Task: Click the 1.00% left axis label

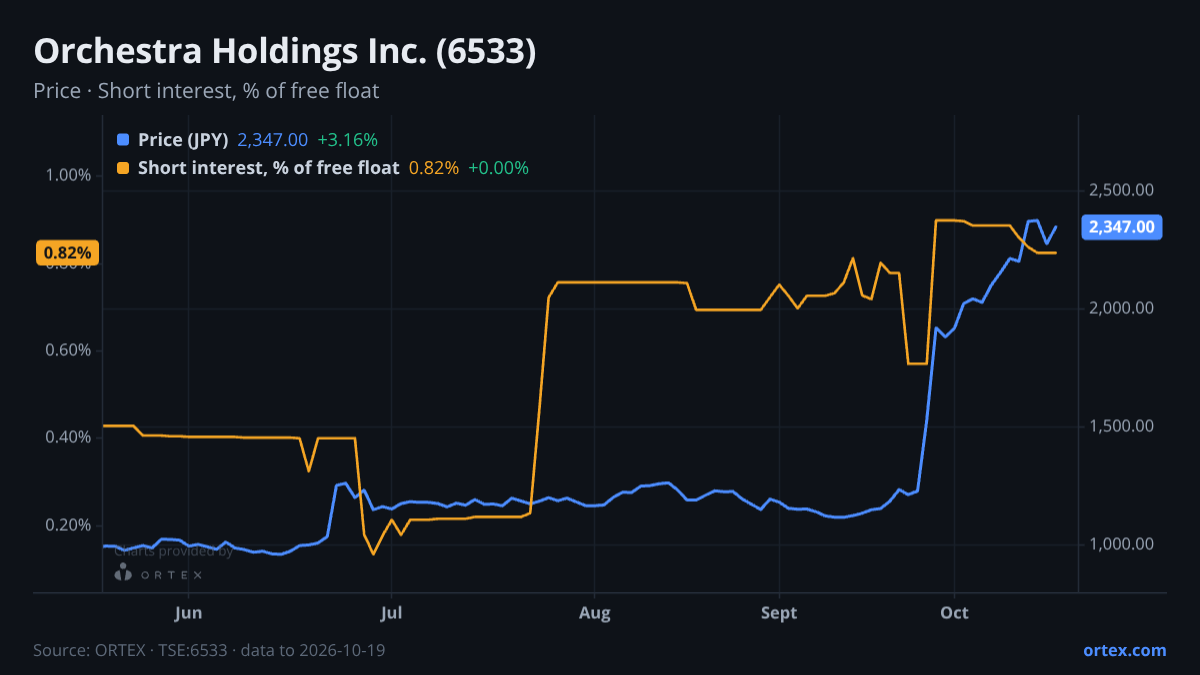Action: (x=69, y=175)
